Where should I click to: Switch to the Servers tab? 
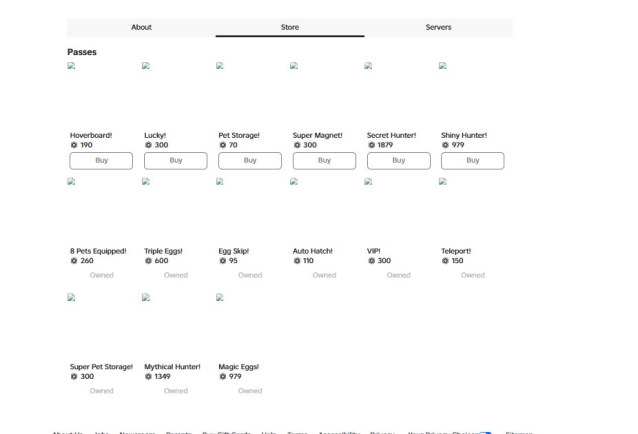coord(438,27)
